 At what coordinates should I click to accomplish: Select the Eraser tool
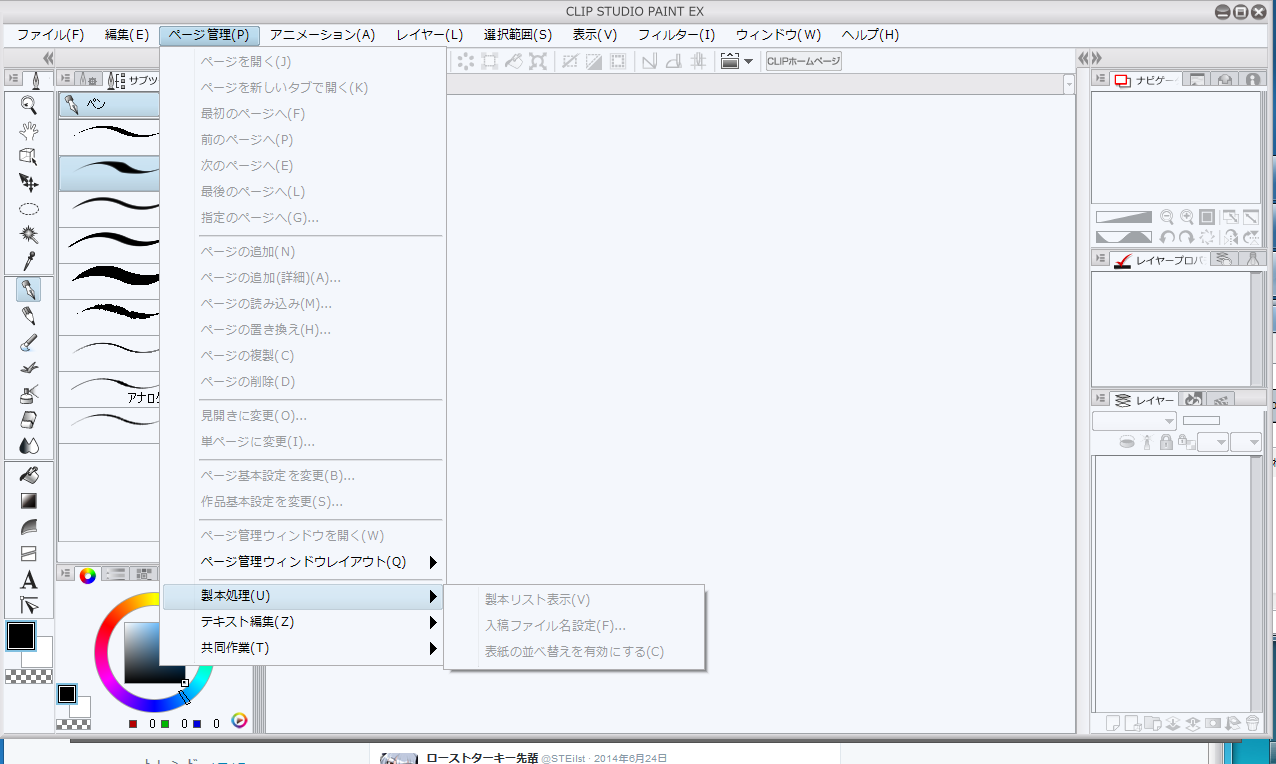29,420
